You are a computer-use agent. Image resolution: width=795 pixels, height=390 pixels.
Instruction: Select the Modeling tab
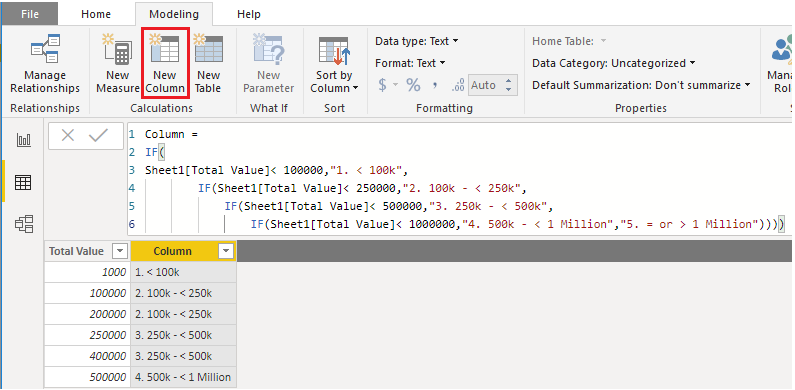(174, 14)
